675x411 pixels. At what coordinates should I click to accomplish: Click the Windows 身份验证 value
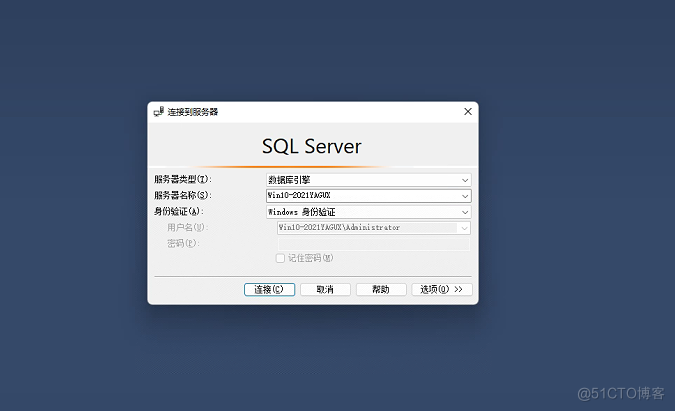click(x=301, y=212)
